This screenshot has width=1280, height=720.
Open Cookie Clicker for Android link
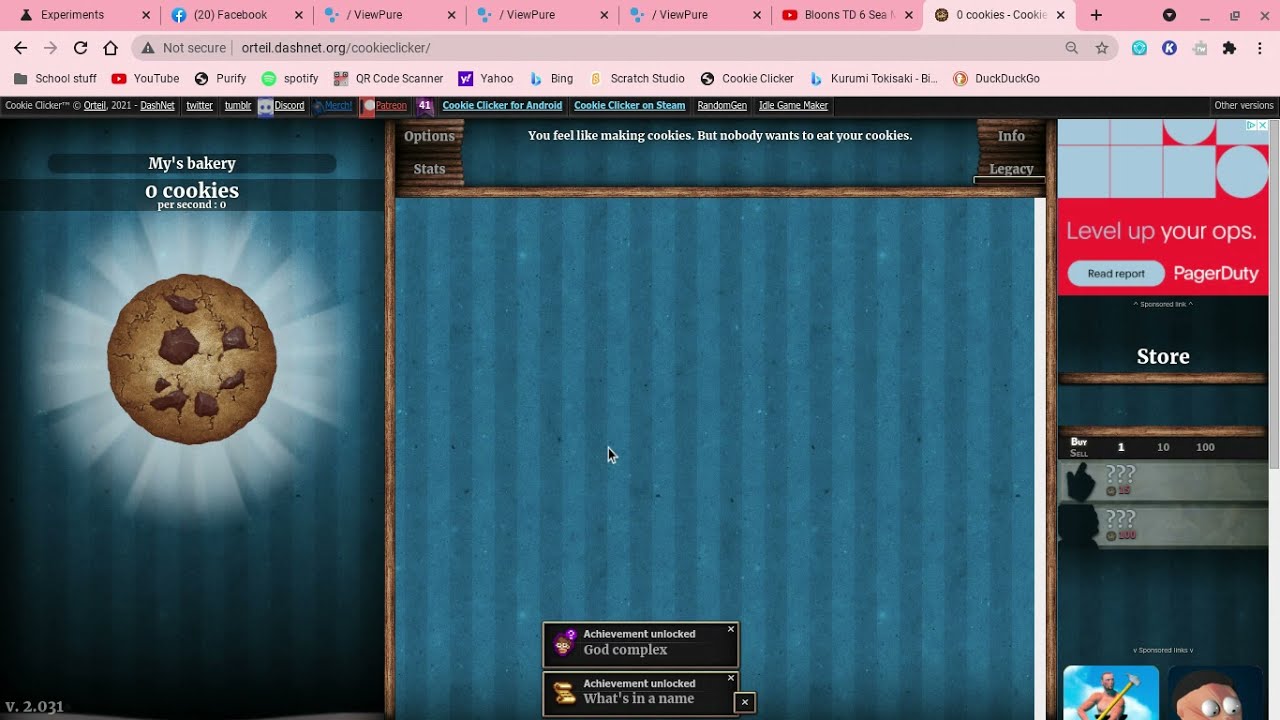coord(502,106)
